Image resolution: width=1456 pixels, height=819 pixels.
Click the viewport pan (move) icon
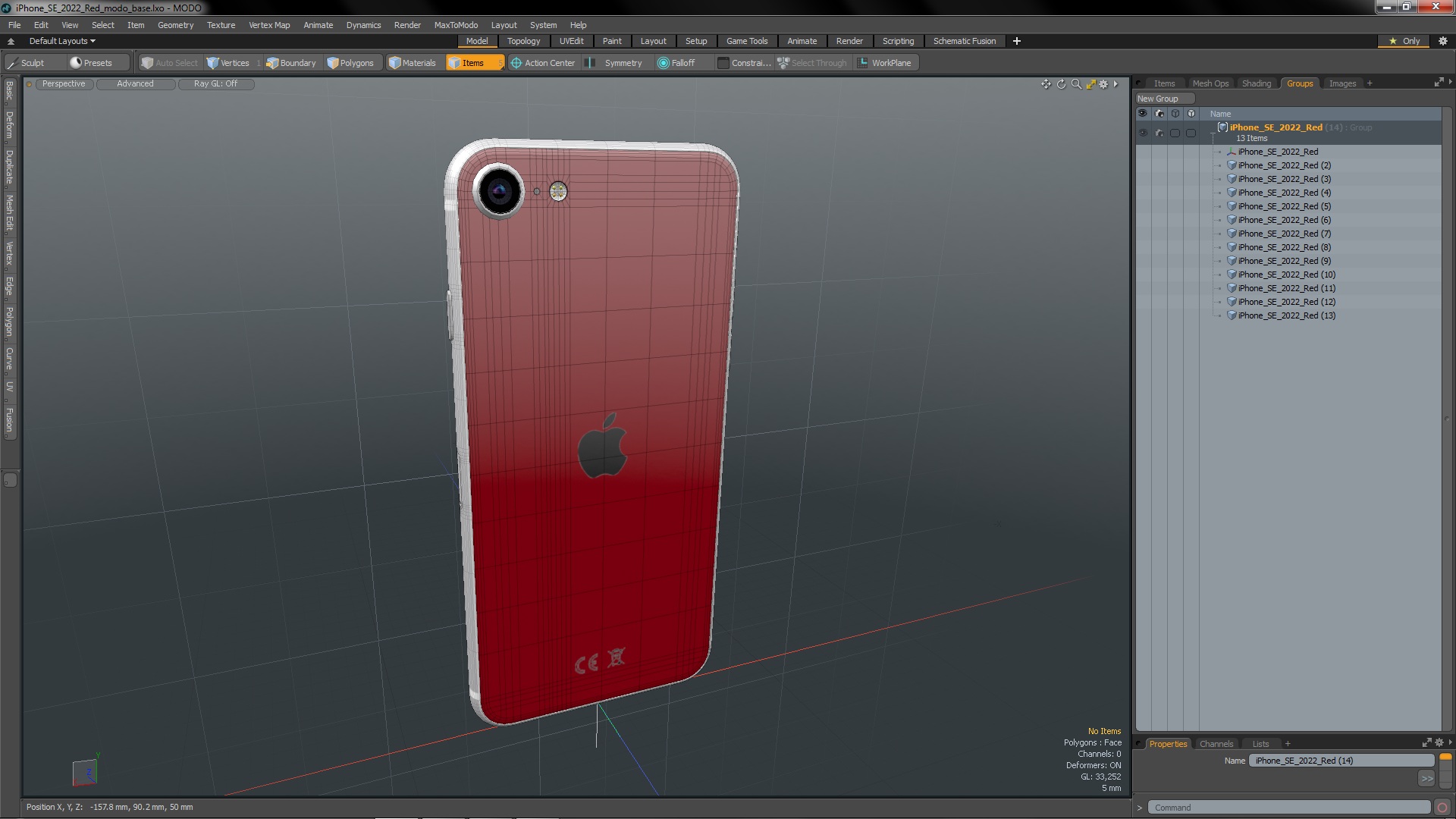click(x=1046, y=84)
